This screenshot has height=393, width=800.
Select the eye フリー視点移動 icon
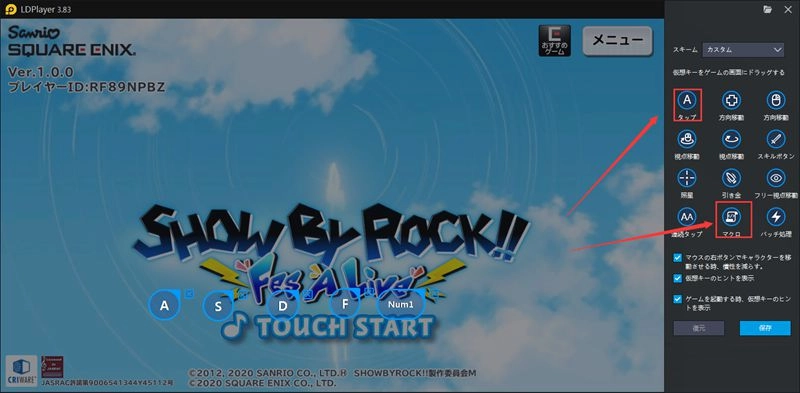point(776,178)
